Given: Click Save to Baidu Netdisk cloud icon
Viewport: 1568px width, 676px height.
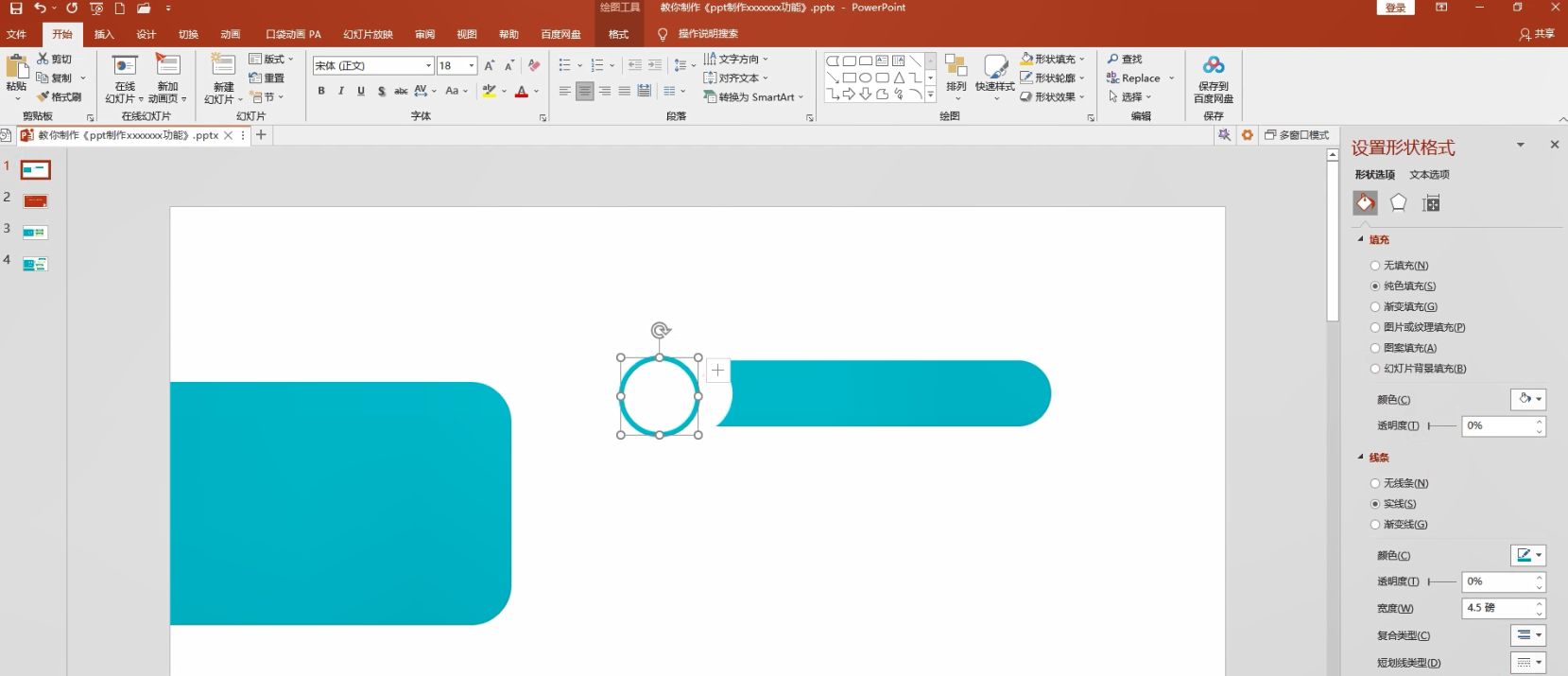Looking at the screenshot, I should point(1214,65).
